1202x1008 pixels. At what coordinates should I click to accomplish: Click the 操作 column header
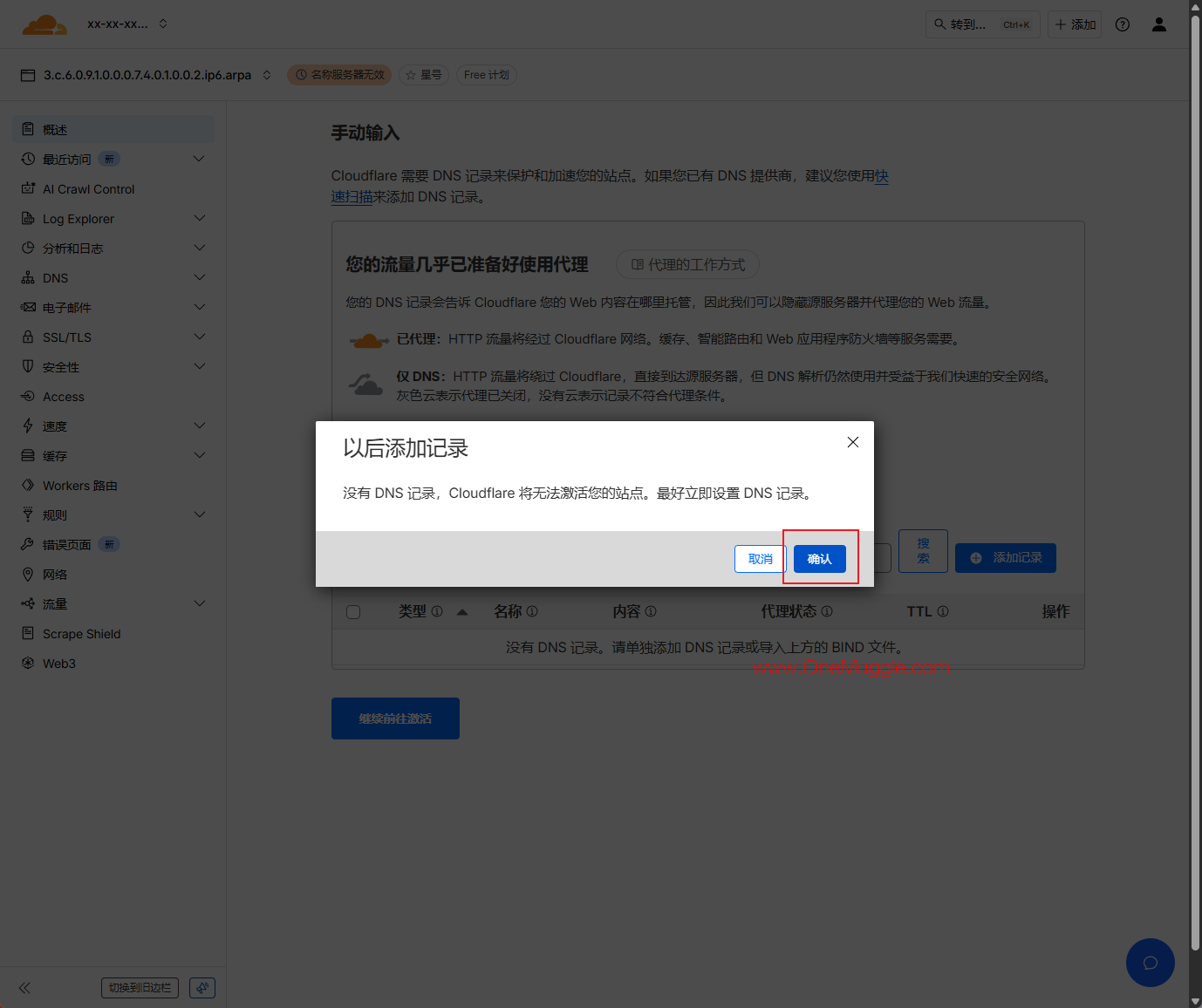1055,611
